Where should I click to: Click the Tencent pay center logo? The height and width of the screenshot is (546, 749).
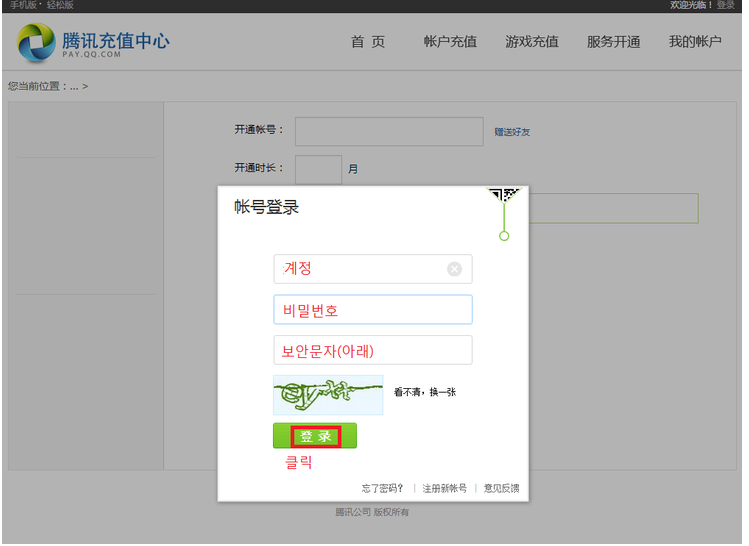pyautogui.click(x=93, y=43)
